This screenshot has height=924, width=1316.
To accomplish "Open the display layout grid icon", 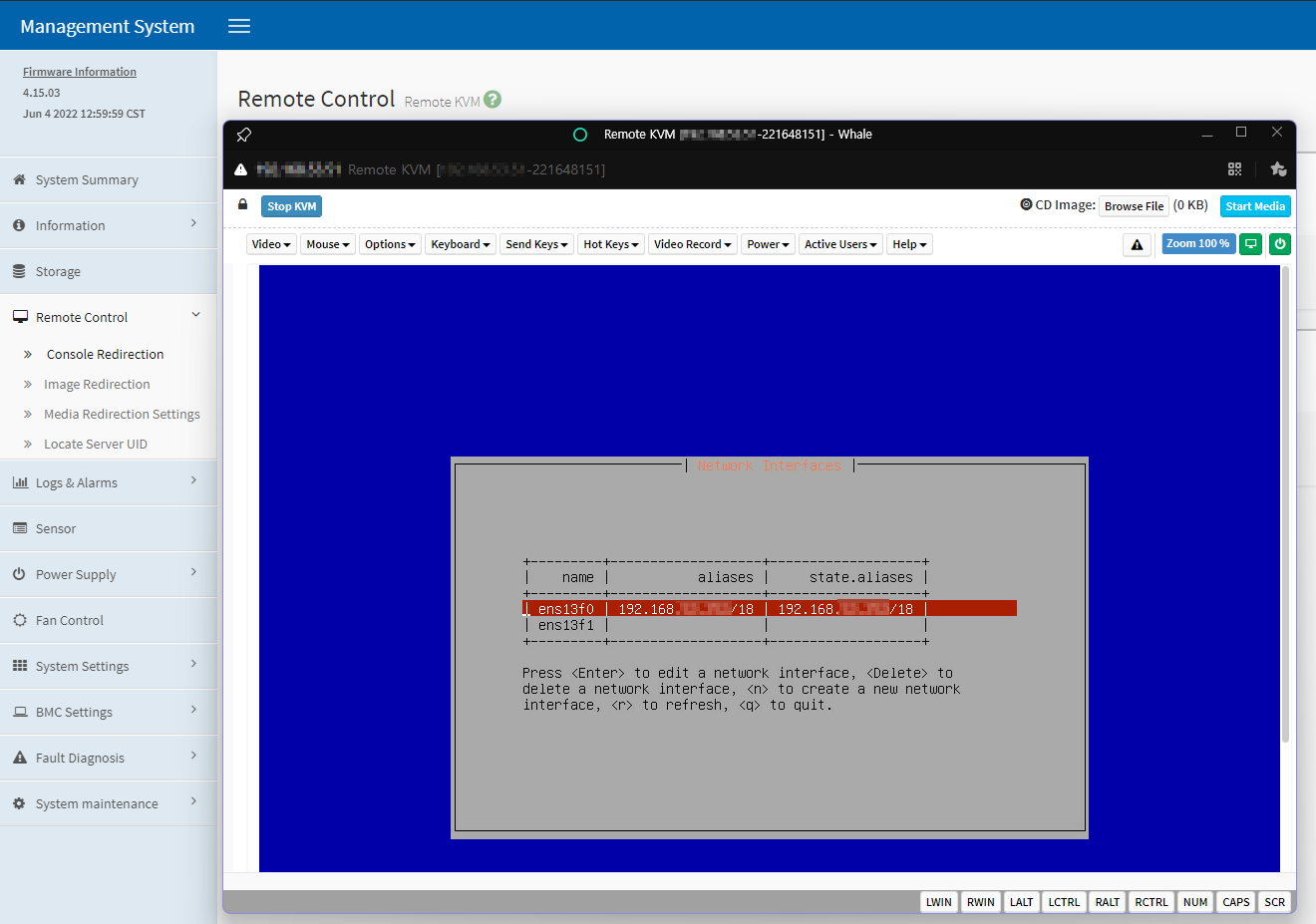I will click(x=1234, y=168).
